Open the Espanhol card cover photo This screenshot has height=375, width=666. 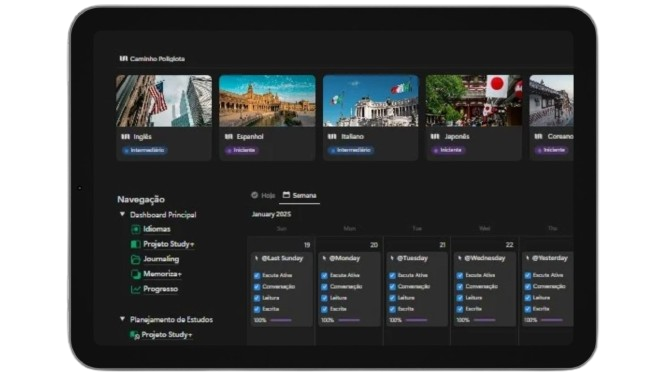click(267, 101)
